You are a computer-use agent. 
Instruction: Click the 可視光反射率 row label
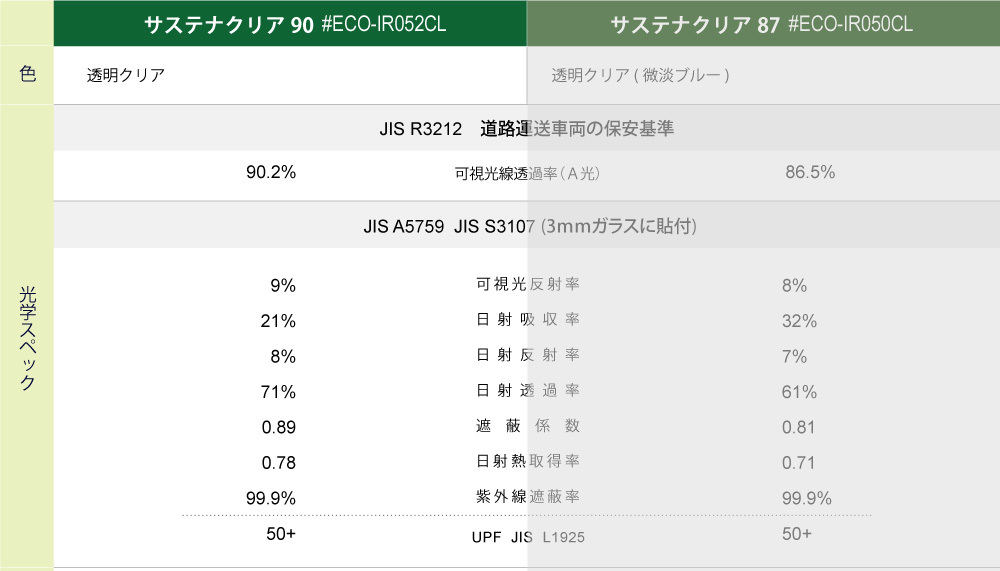pos(527,285)
